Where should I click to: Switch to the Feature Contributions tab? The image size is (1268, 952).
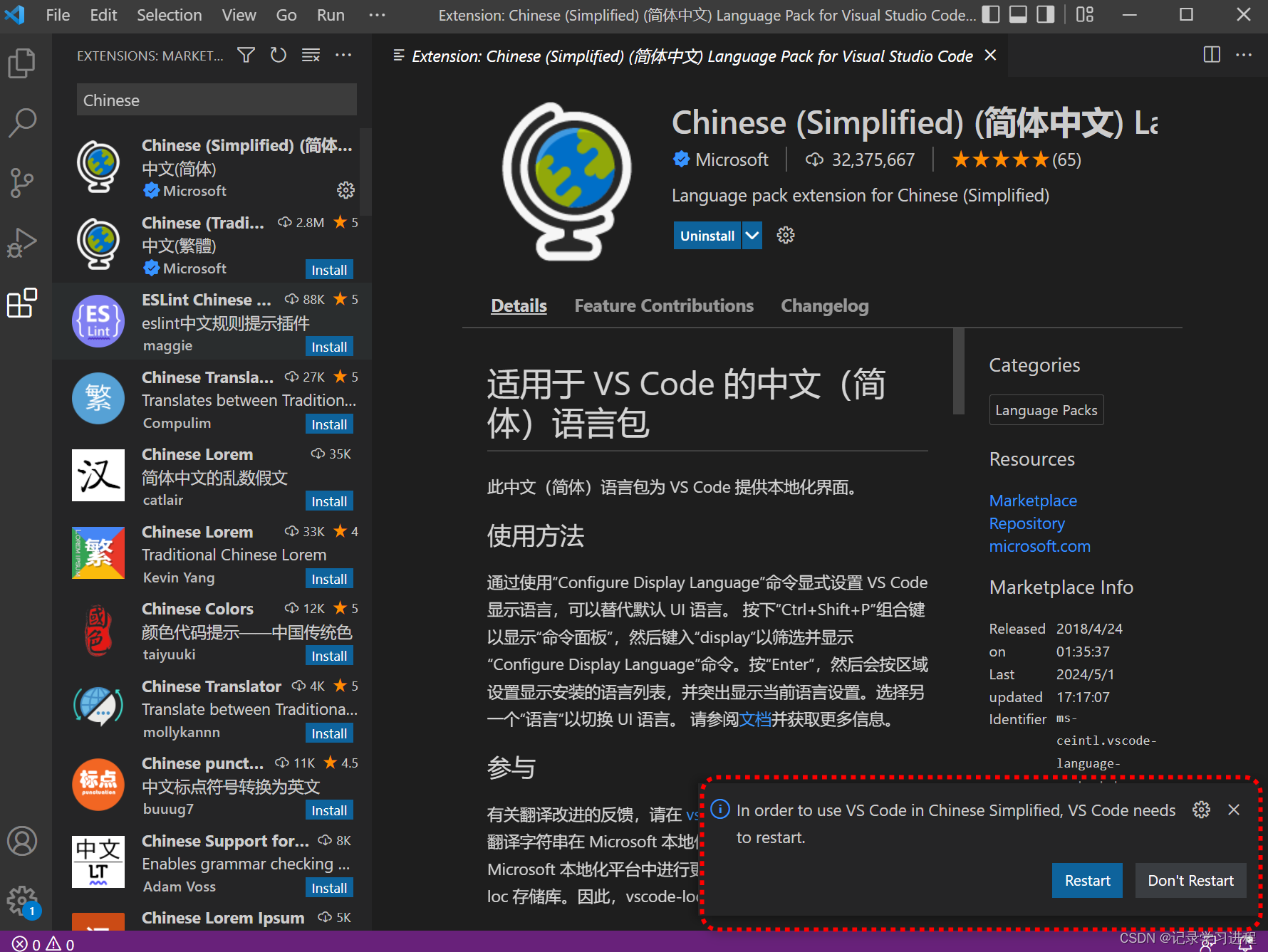(x=663, y=305)
